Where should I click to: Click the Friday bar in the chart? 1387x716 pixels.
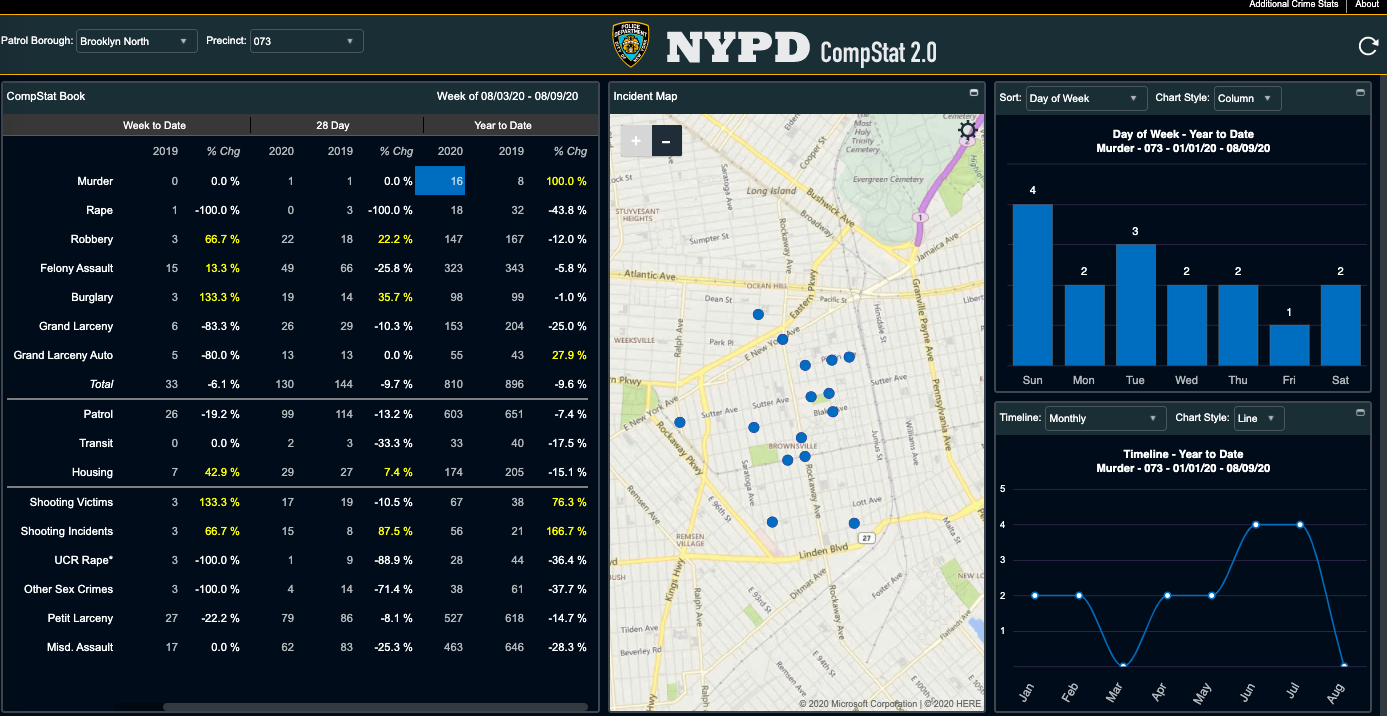tap(1289, 345)
